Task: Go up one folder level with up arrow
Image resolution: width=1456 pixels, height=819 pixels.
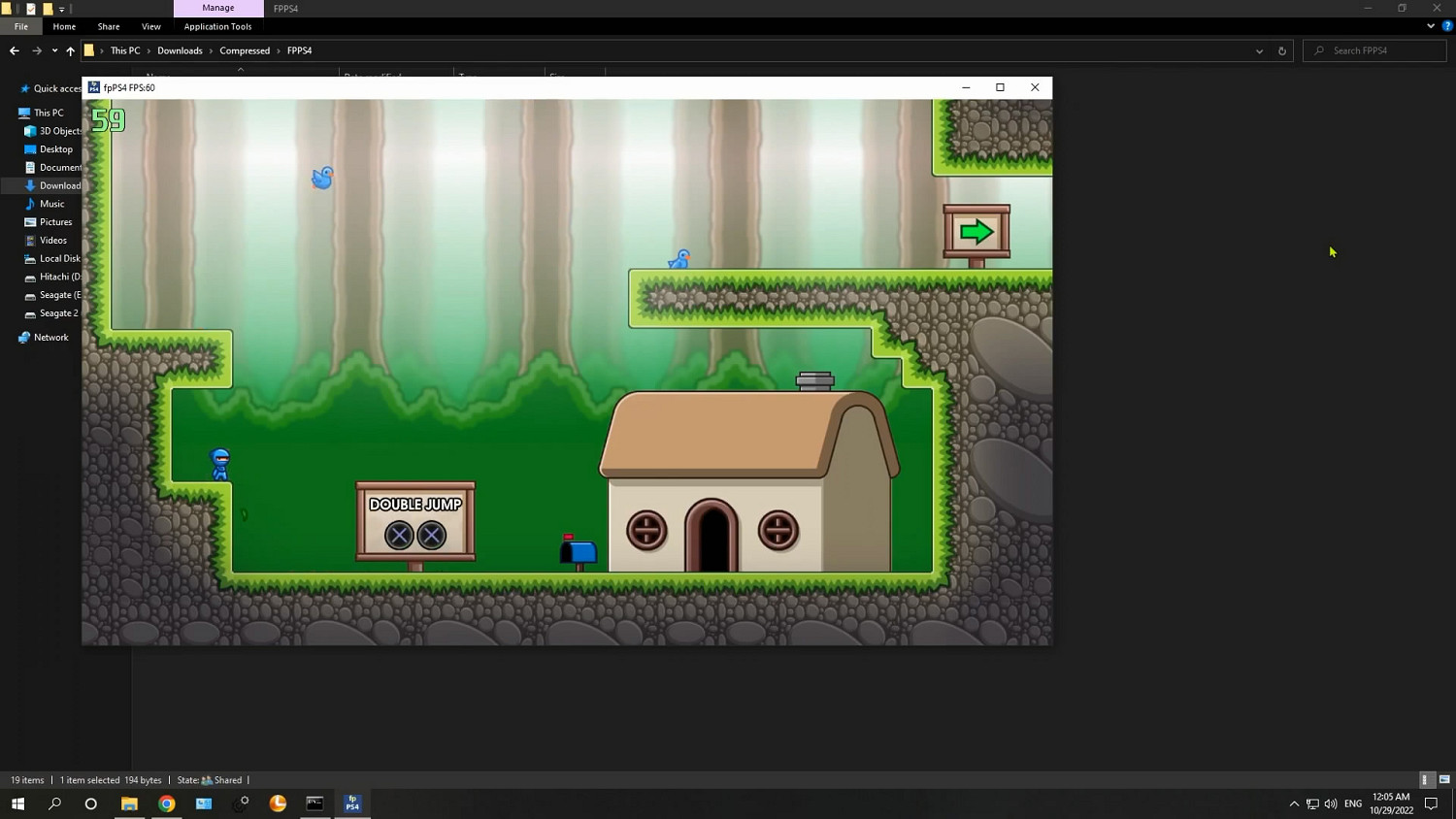Action: (70, 50)
